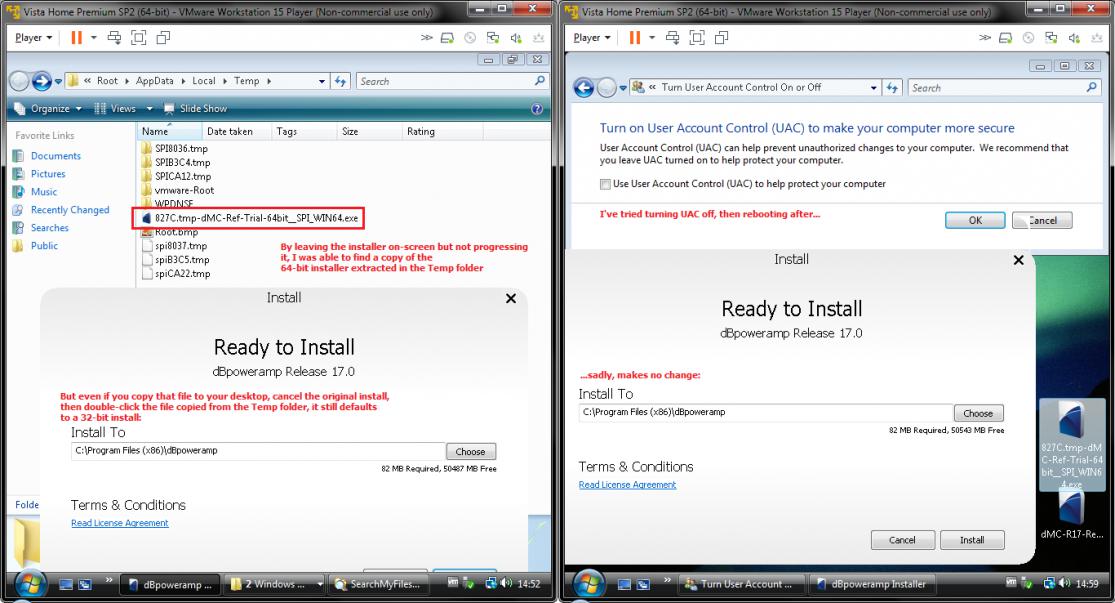Open Music favorite link
1115x603 pixels.
coord(43,192)
